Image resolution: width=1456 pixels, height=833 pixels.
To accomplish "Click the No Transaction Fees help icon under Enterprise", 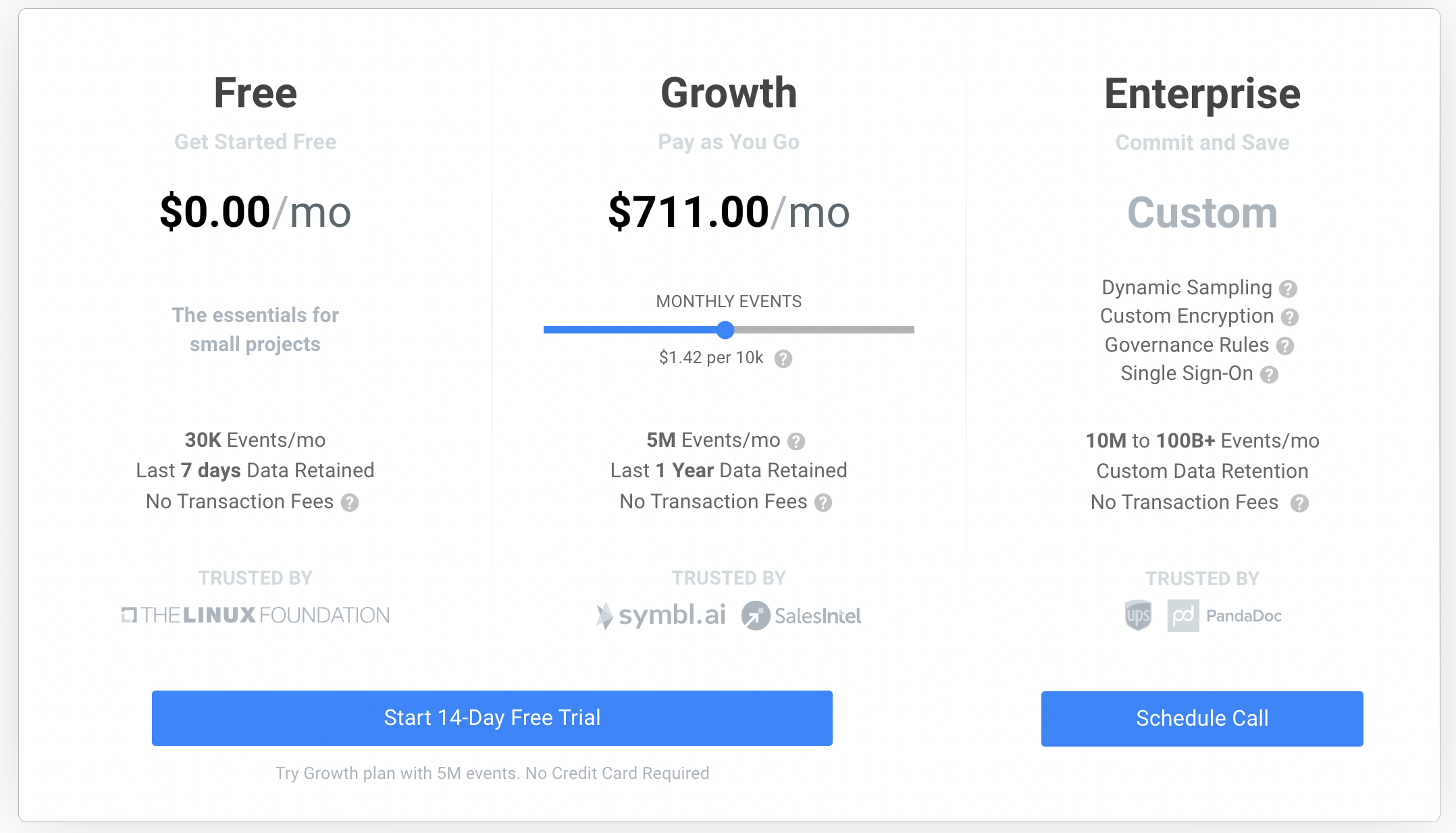I will pyautogui.click(x=1299, y=503).
